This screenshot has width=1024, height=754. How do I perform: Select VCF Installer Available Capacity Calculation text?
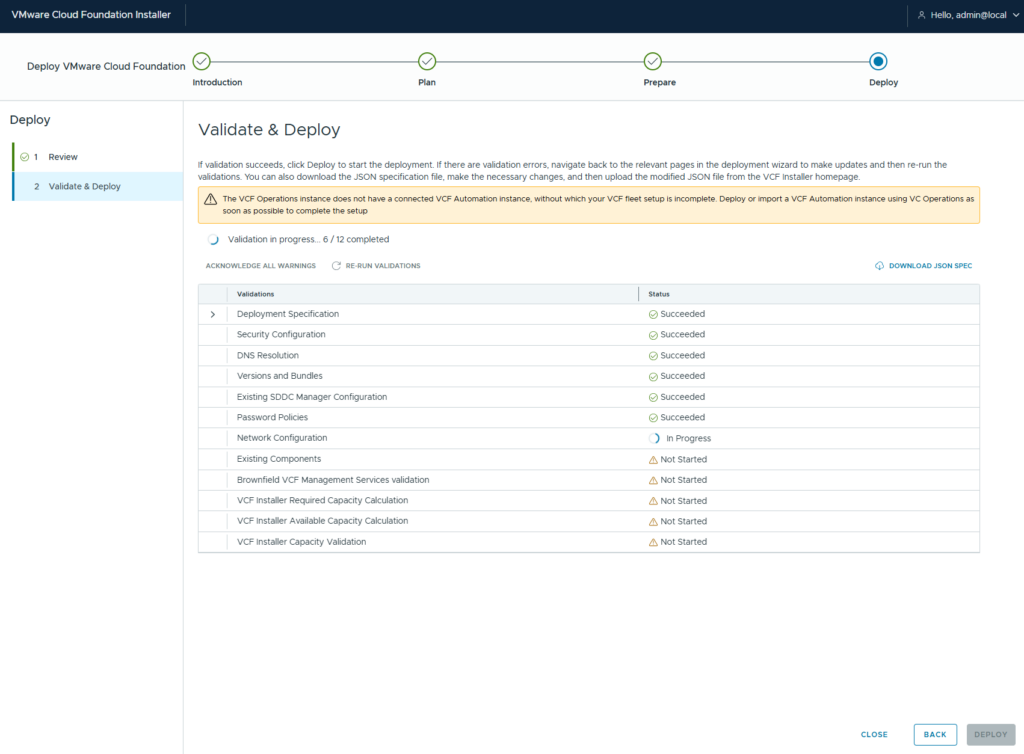click(323, 521)
